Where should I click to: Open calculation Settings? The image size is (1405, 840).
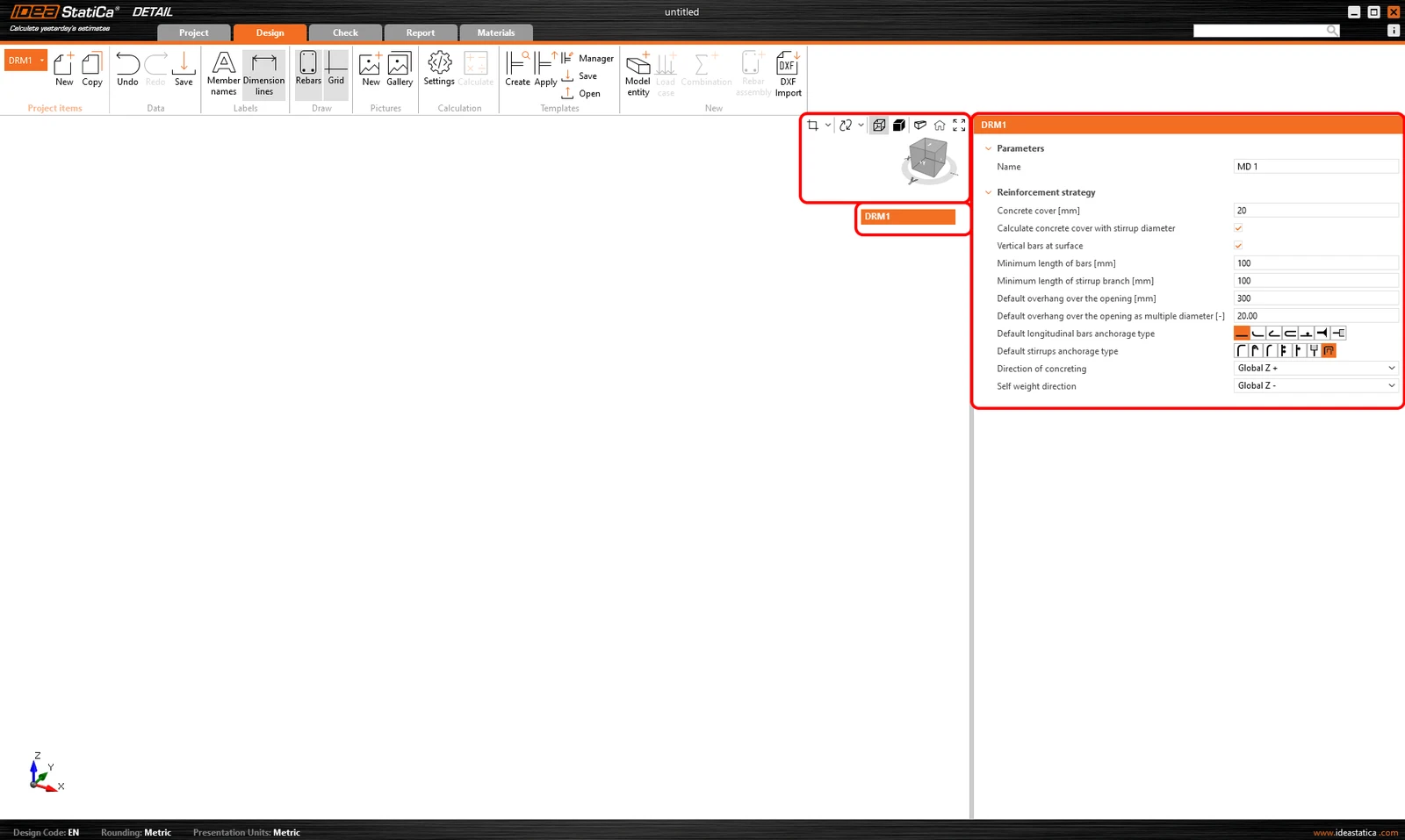click(439, 69)
